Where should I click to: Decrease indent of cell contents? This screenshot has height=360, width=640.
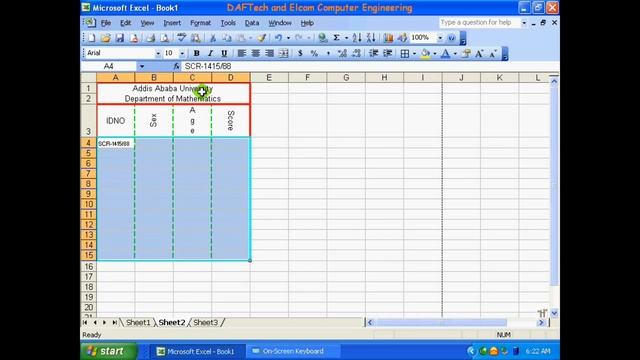373,53
